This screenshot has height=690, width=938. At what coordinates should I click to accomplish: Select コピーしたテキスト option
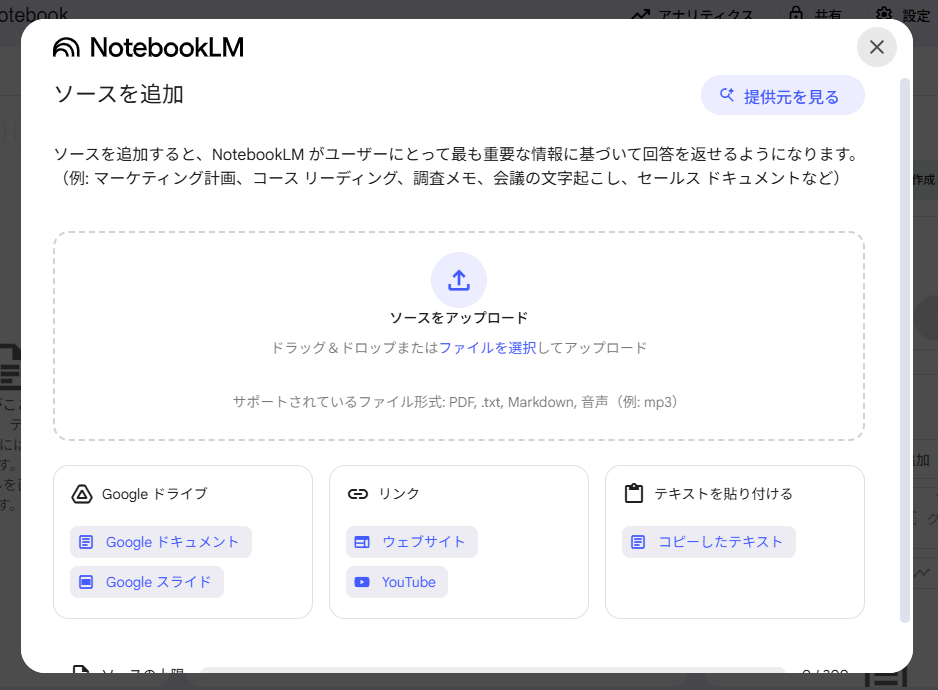708,542
